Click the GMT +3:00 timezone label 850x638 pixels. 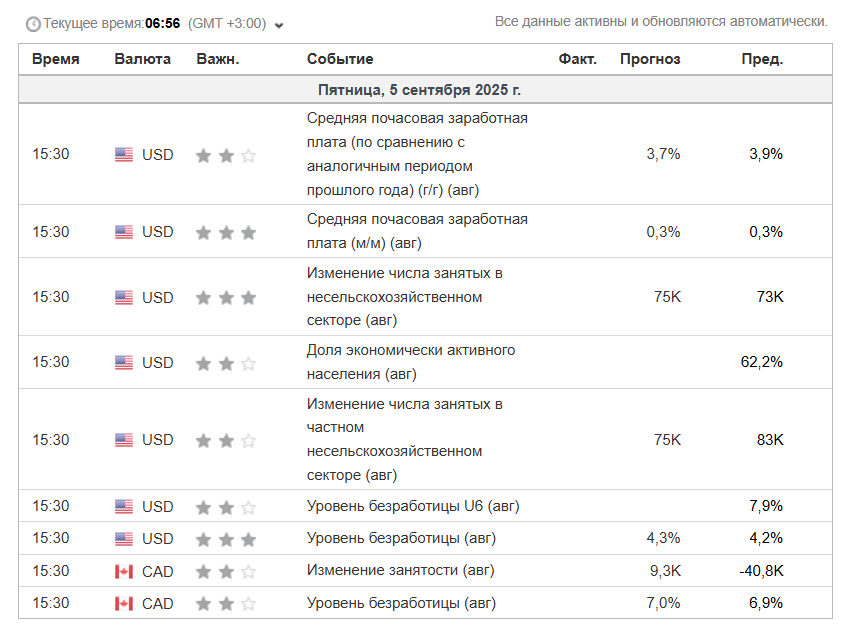coord(227,23)
